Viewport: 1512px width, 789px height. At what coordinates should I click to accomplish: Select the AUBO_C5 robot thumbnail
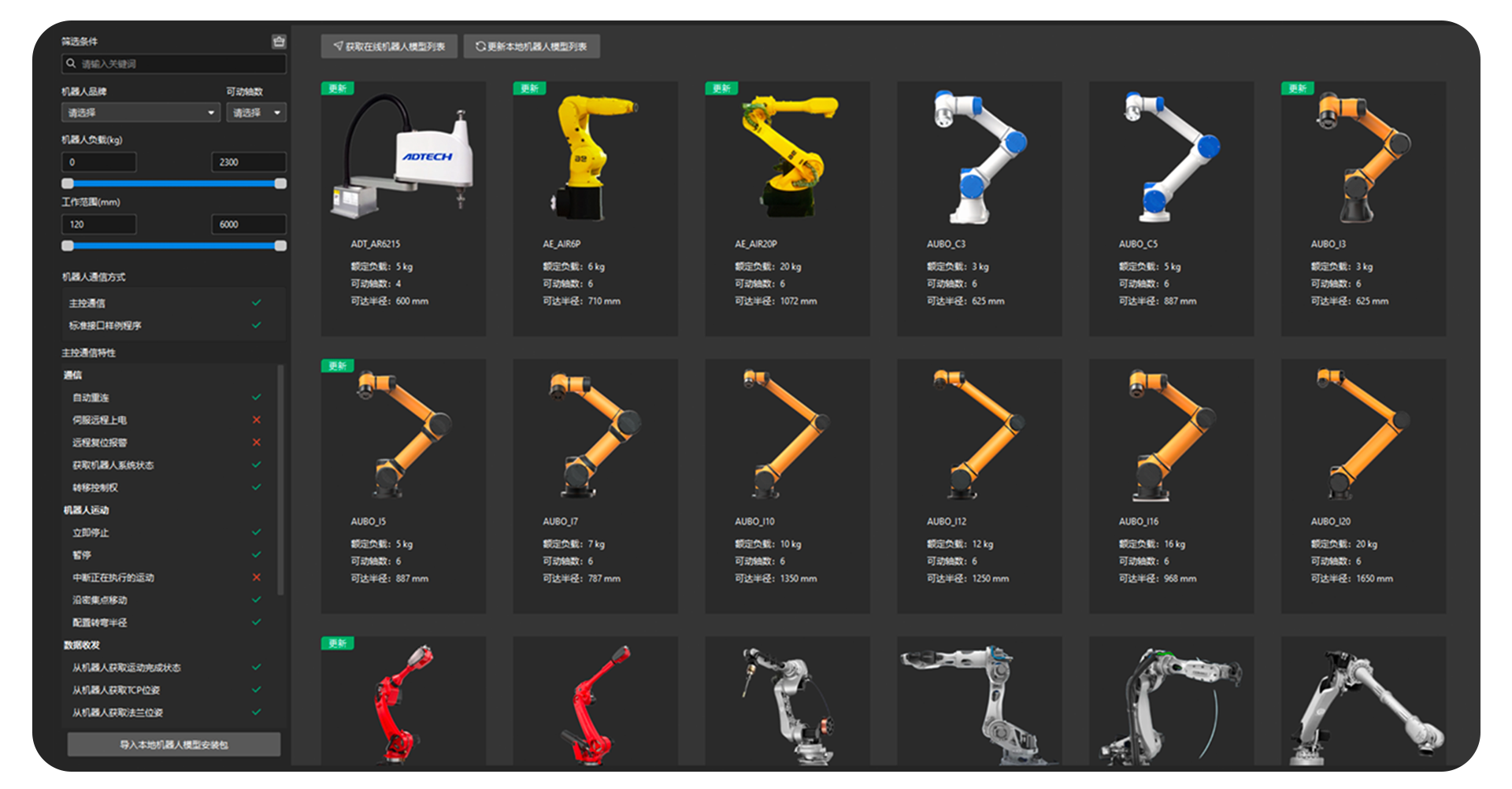point(1171,157)
